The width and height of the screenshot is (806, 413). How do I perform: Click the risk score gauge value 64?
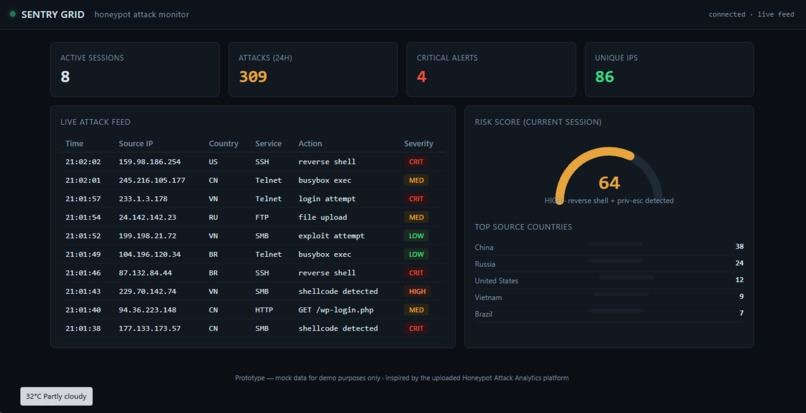pyautogui.click(x=609, y=183)
